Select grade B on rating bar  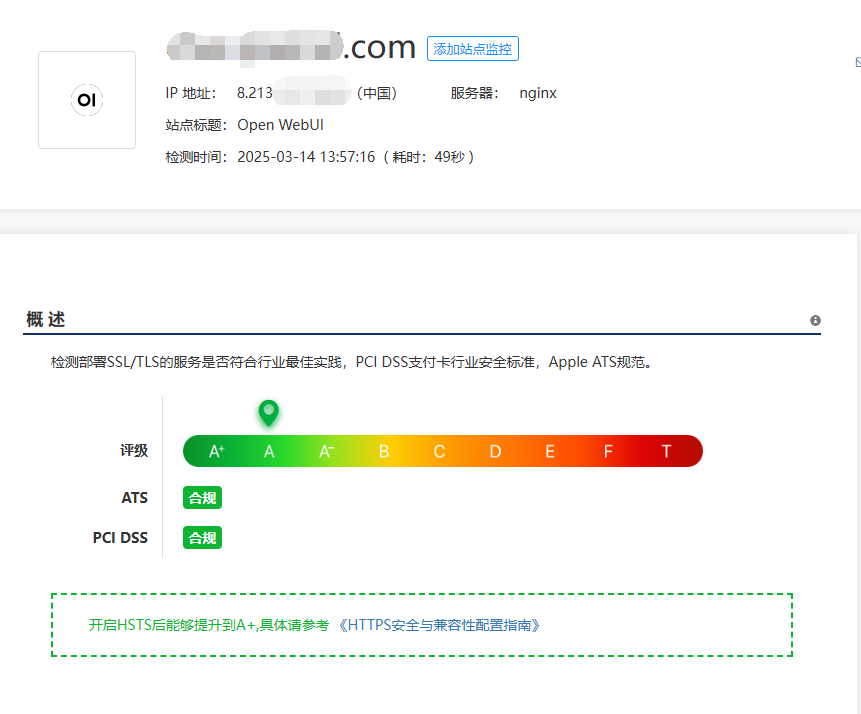tap(384, 451)
